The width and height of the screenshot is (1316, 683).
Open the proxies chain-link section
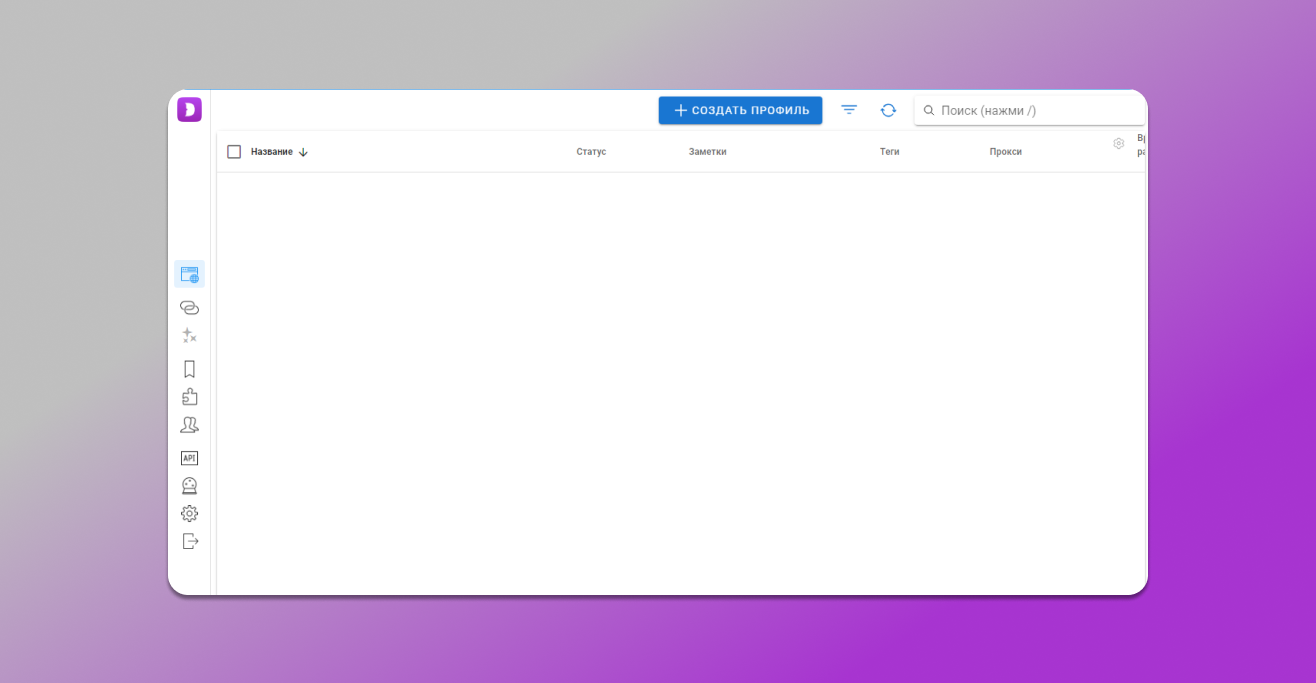(189, 307)
